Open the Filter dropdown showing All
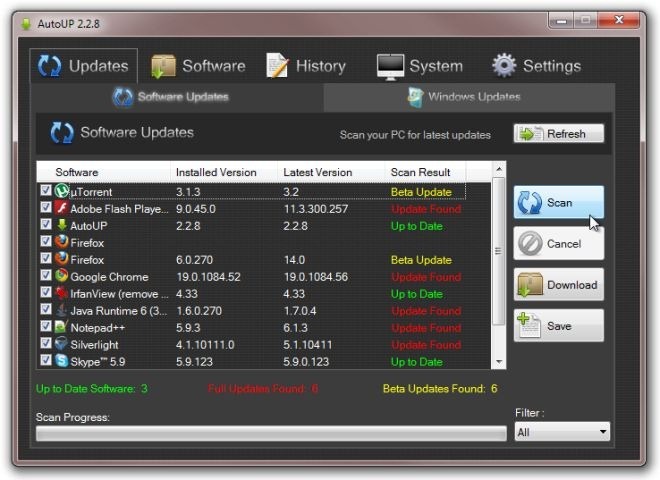This screenshot has width=660, height=480. click(562, 432)
